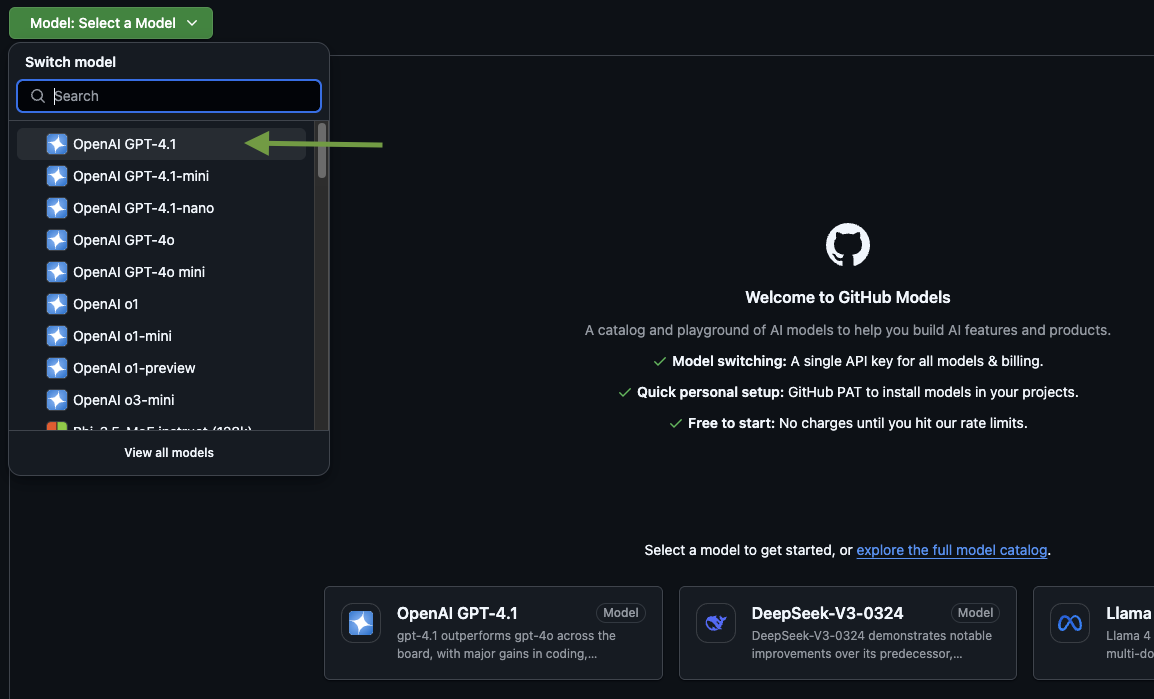Open the OpenAI GPT-4.1 model card
Image resolution: width=1154 pixels, height=699 pixels.
point(493,633)
